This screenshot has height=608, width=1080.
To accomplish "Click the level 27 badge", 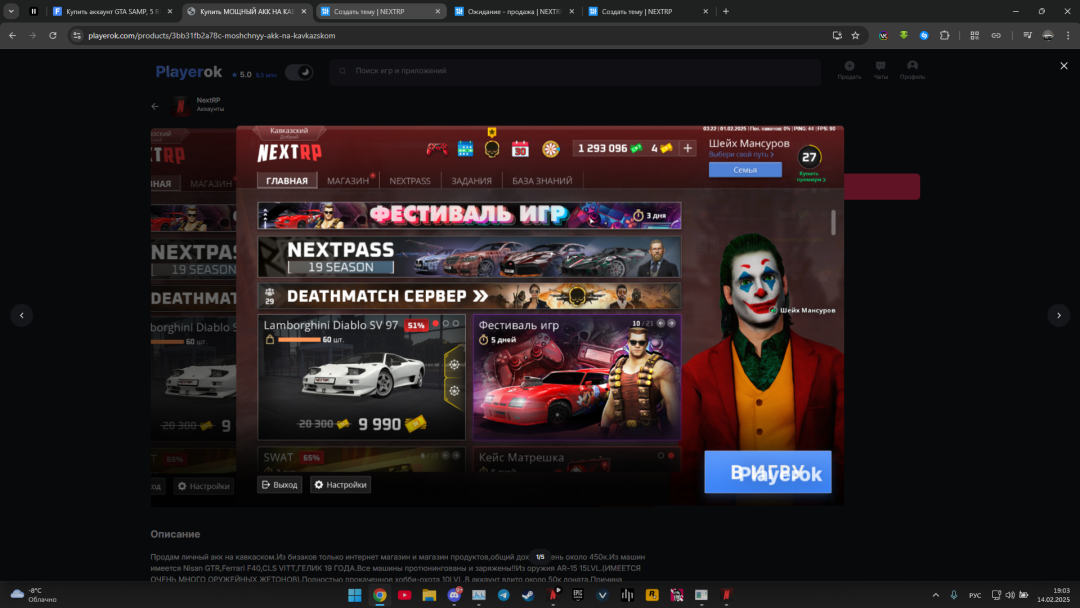I will coord(809,157).
